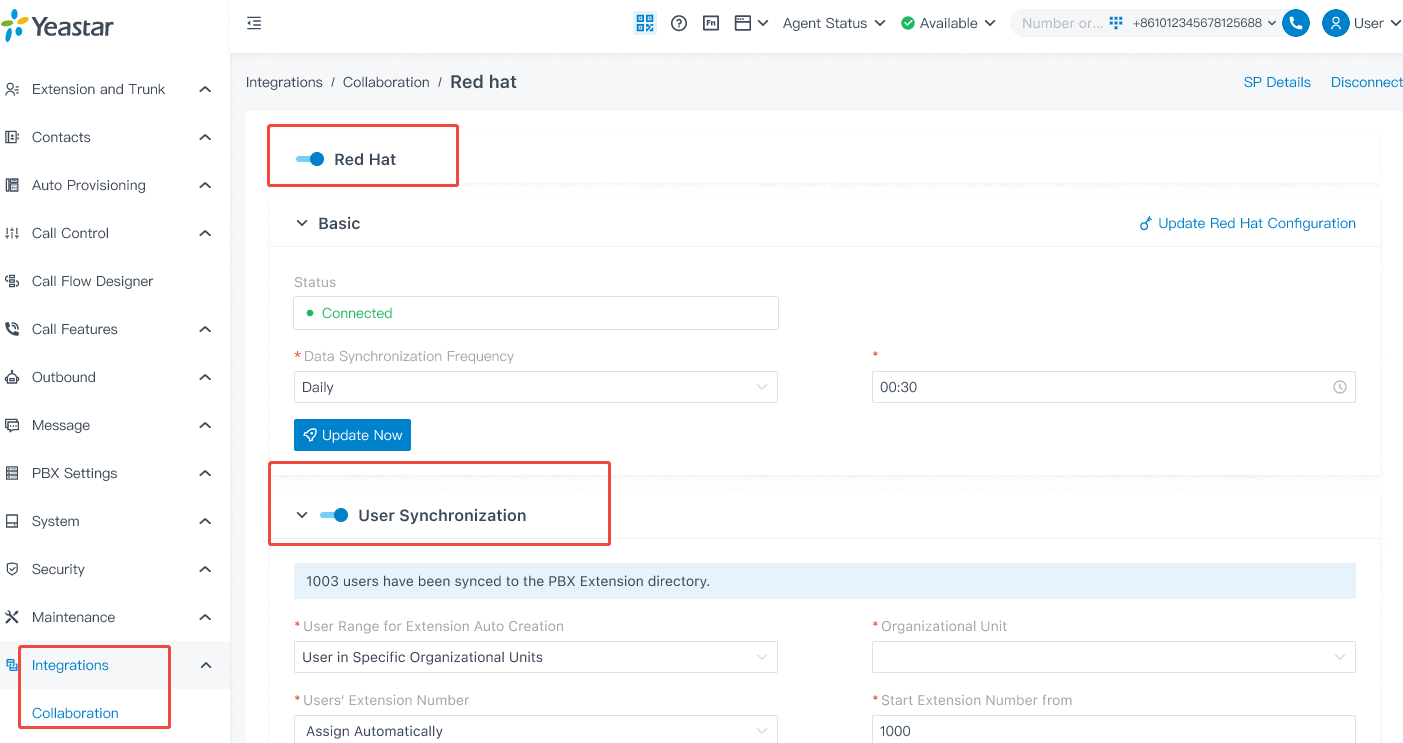
Task: Click the user avatar icon
Action: [1335, 23]
